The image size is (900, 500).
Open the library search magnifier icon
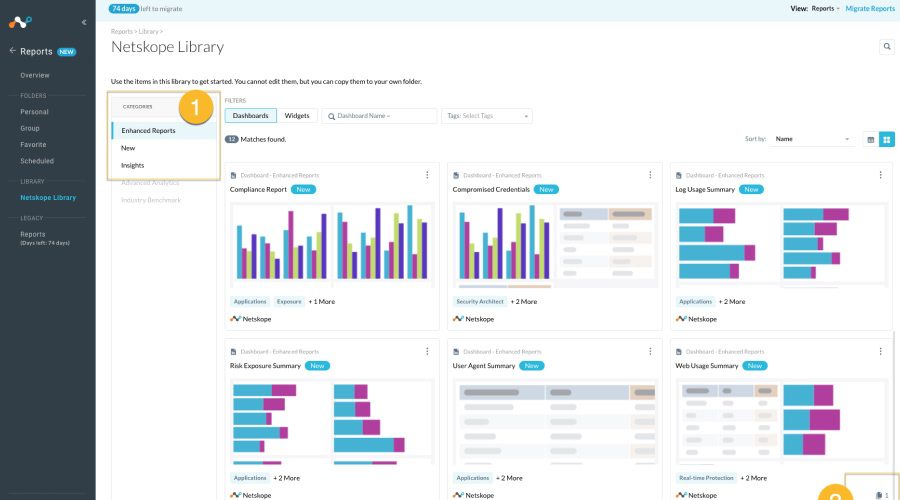(887, 46)
